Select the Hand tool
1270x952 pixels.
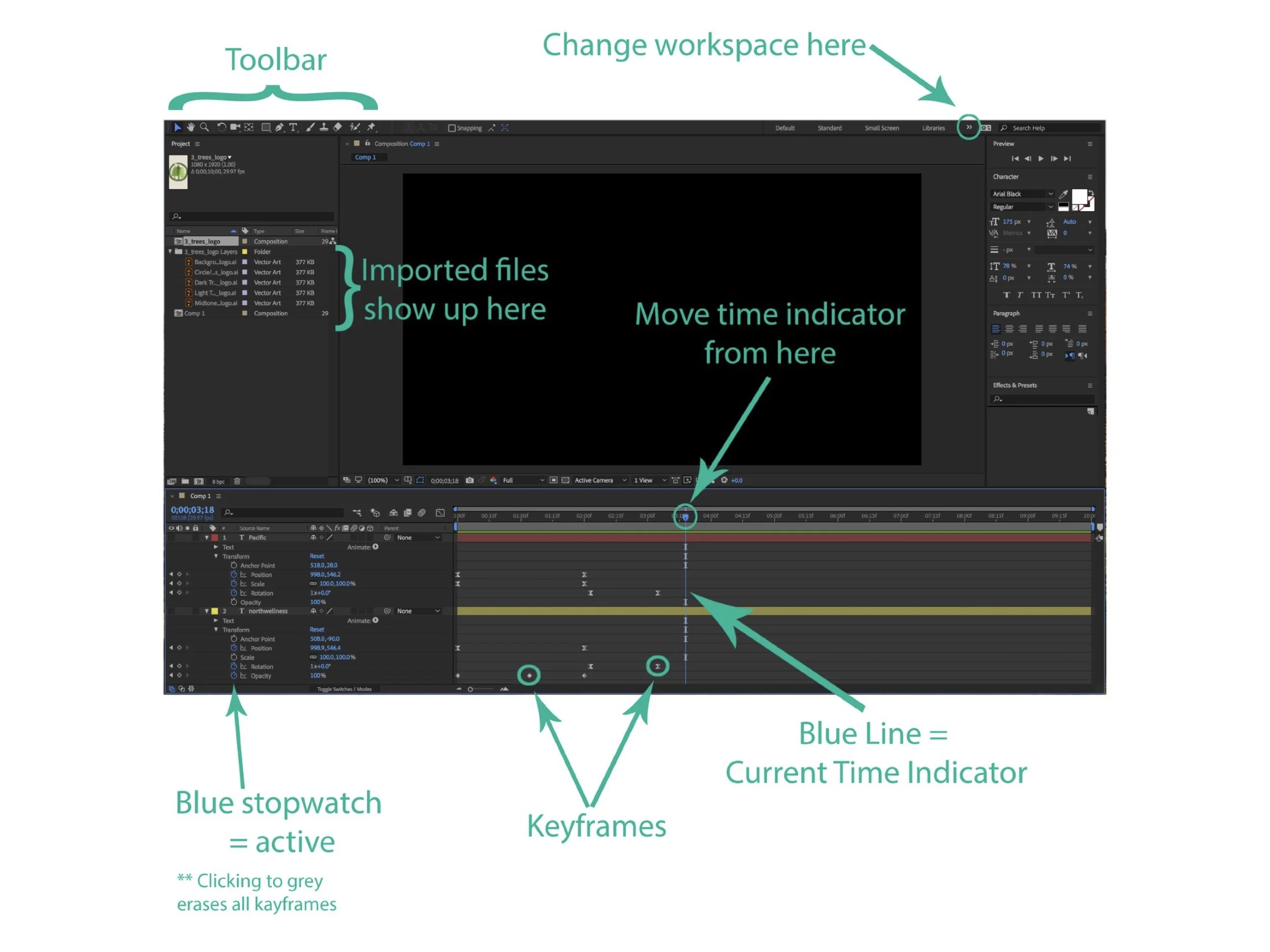pyautogui.click(x=190, y=127)
